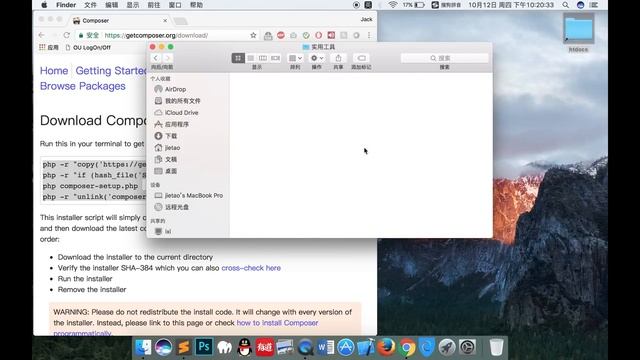This screenshot has width=640, height=360.
Task: Switch Finder to Cover Flow view
Action: coord(276,58)
